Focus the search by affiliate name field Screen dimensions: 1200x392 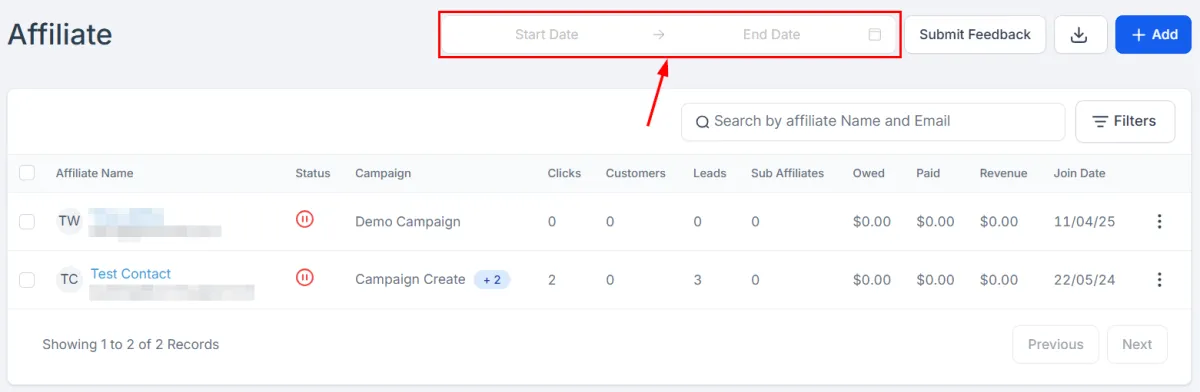(x=873, y=122)
